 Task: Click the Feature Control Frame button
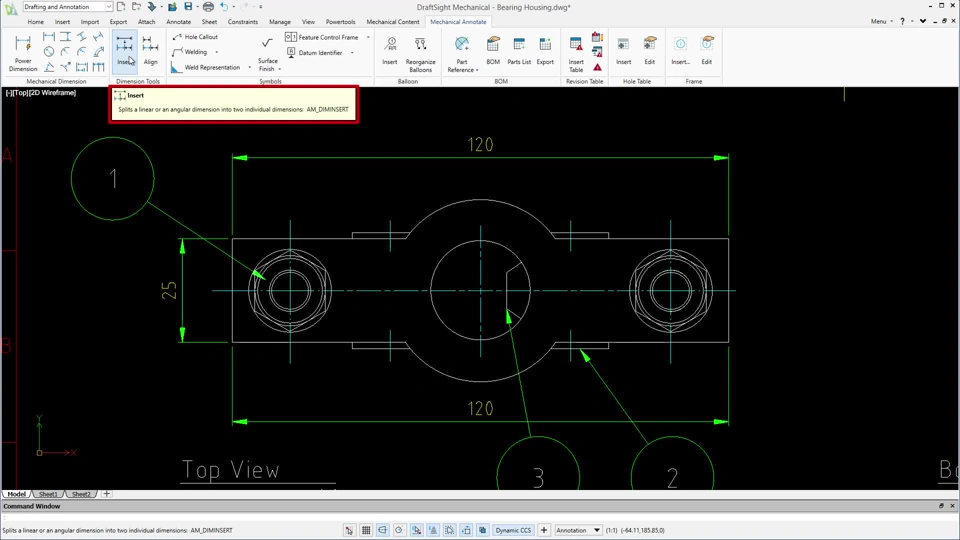tap(322, 37)
